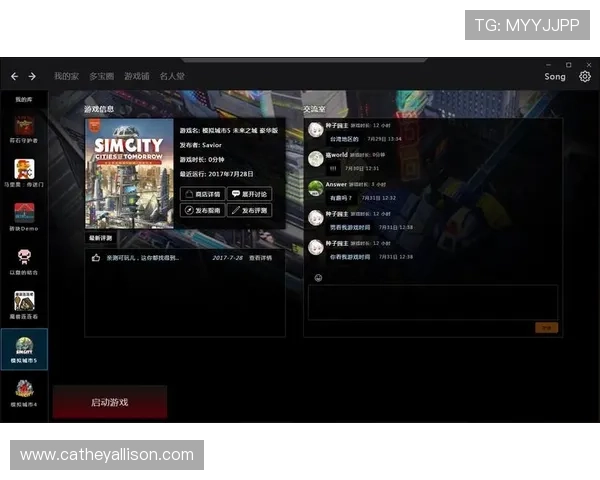The height and width of the screenshot is (480, 600).
Task: Go forward with the right arrow
Action: click(32, 77)
